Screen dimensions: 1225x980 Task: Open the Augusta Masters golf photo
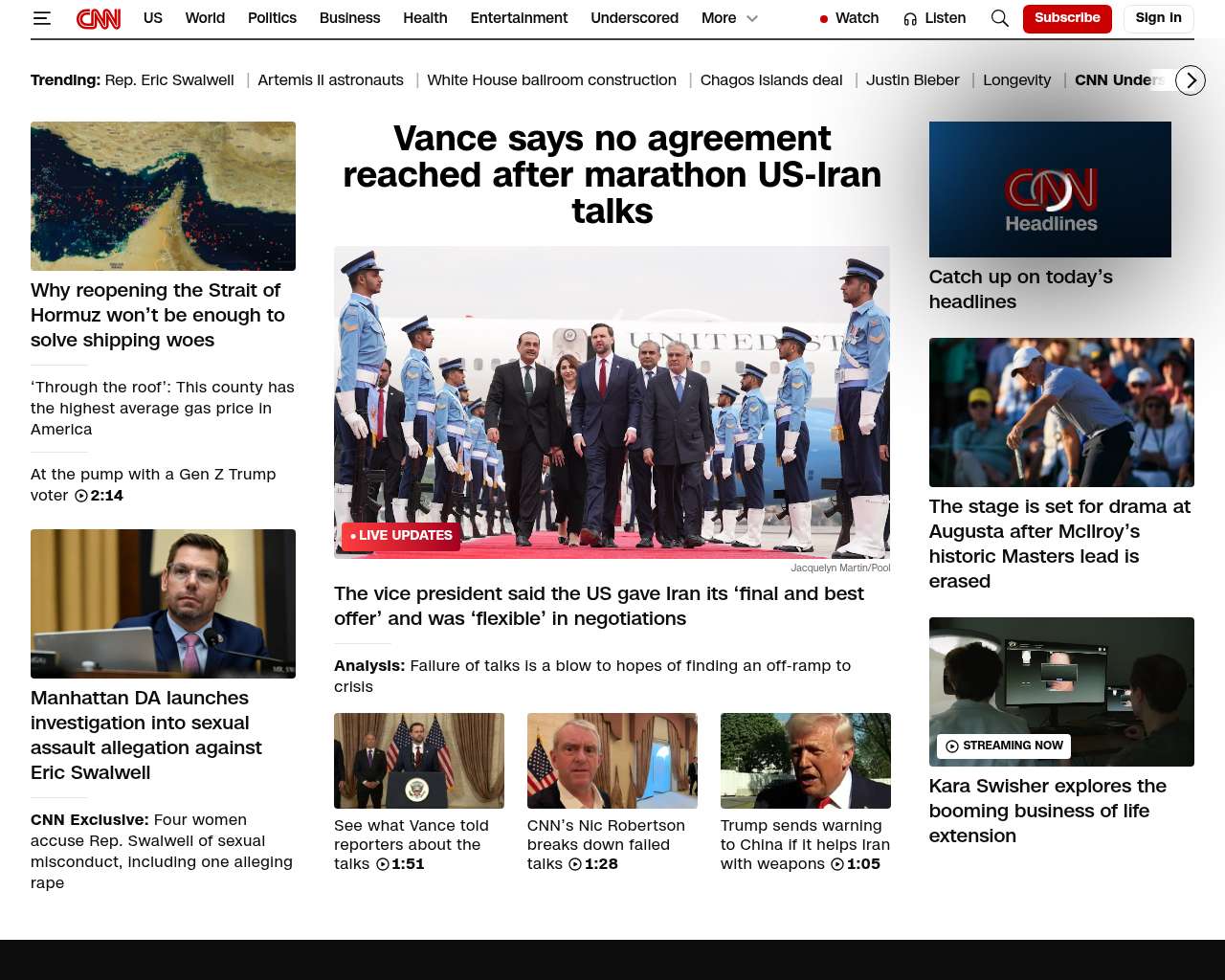[x=1061, y=412]
